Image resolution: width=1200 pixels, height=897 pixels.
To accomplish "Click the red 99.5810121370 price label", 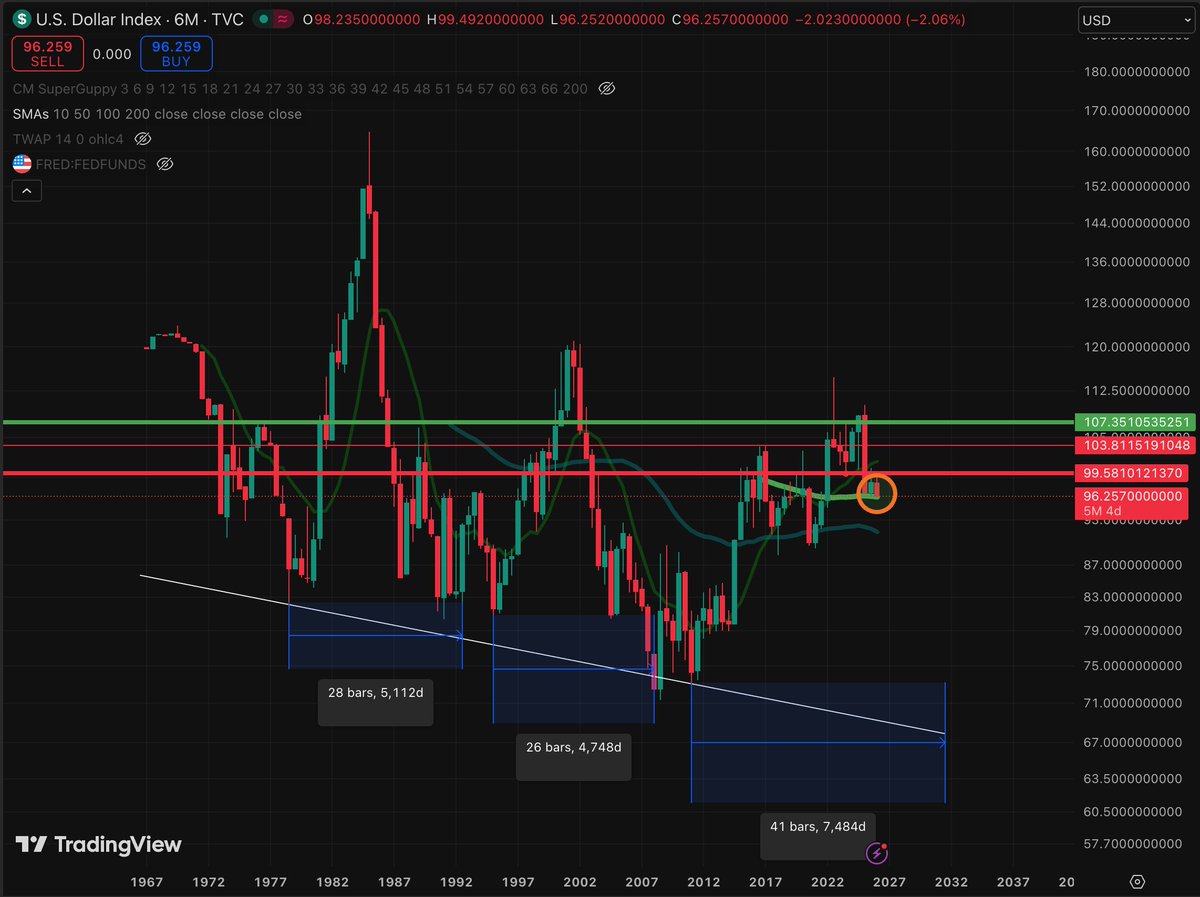I will coord(1132,473).
